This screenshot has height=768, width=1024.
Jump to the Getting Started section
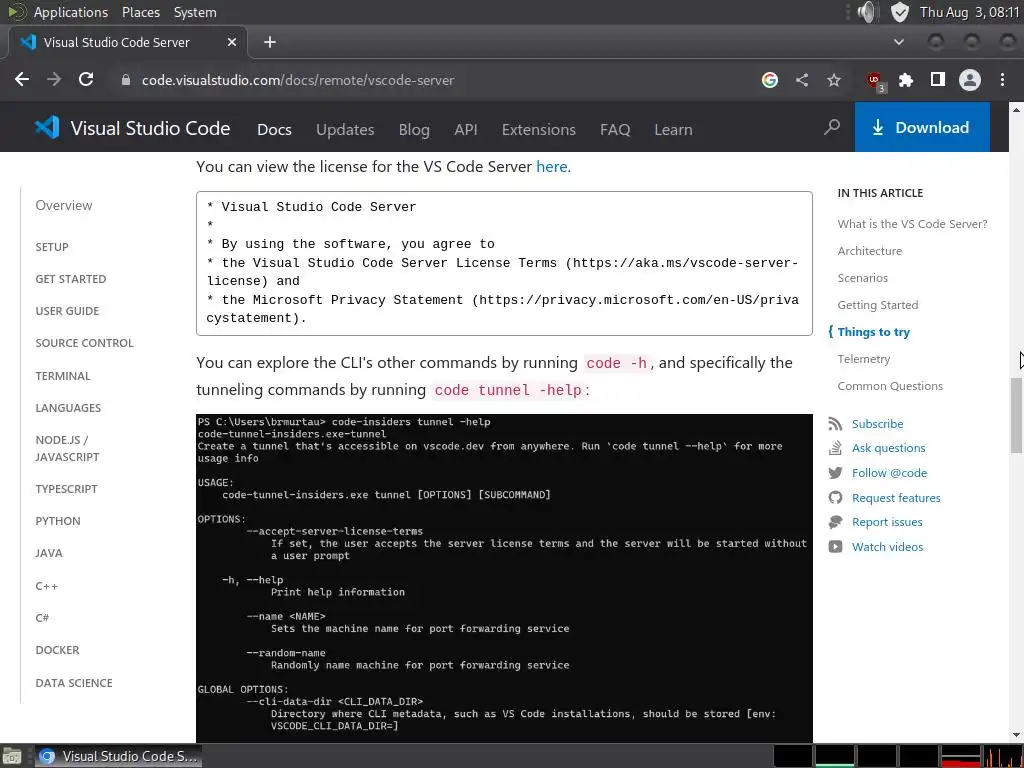(878, 305)
